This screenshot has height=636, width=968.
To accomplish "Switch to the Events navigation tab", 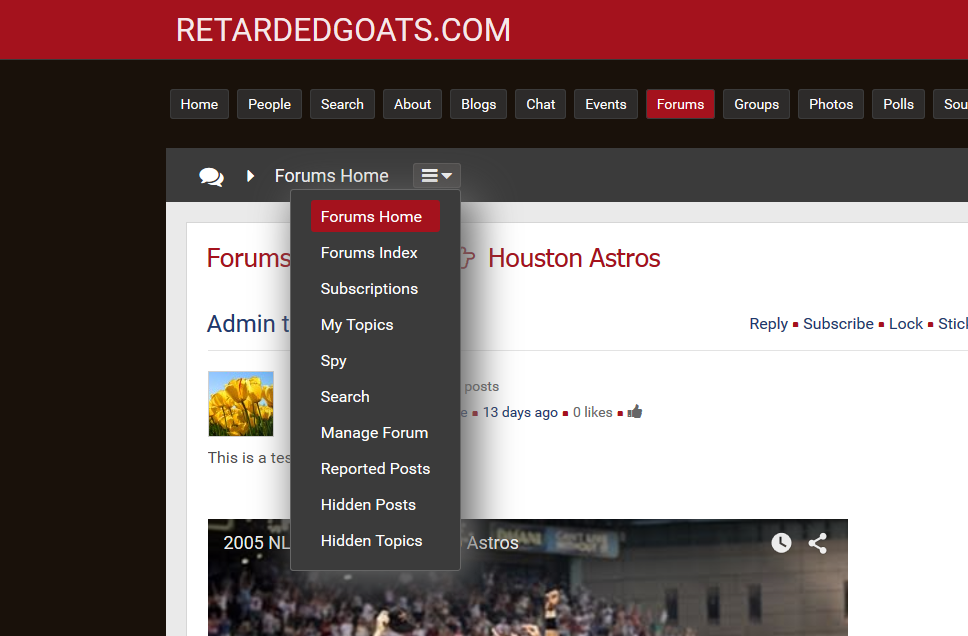I will click(606, 104).
